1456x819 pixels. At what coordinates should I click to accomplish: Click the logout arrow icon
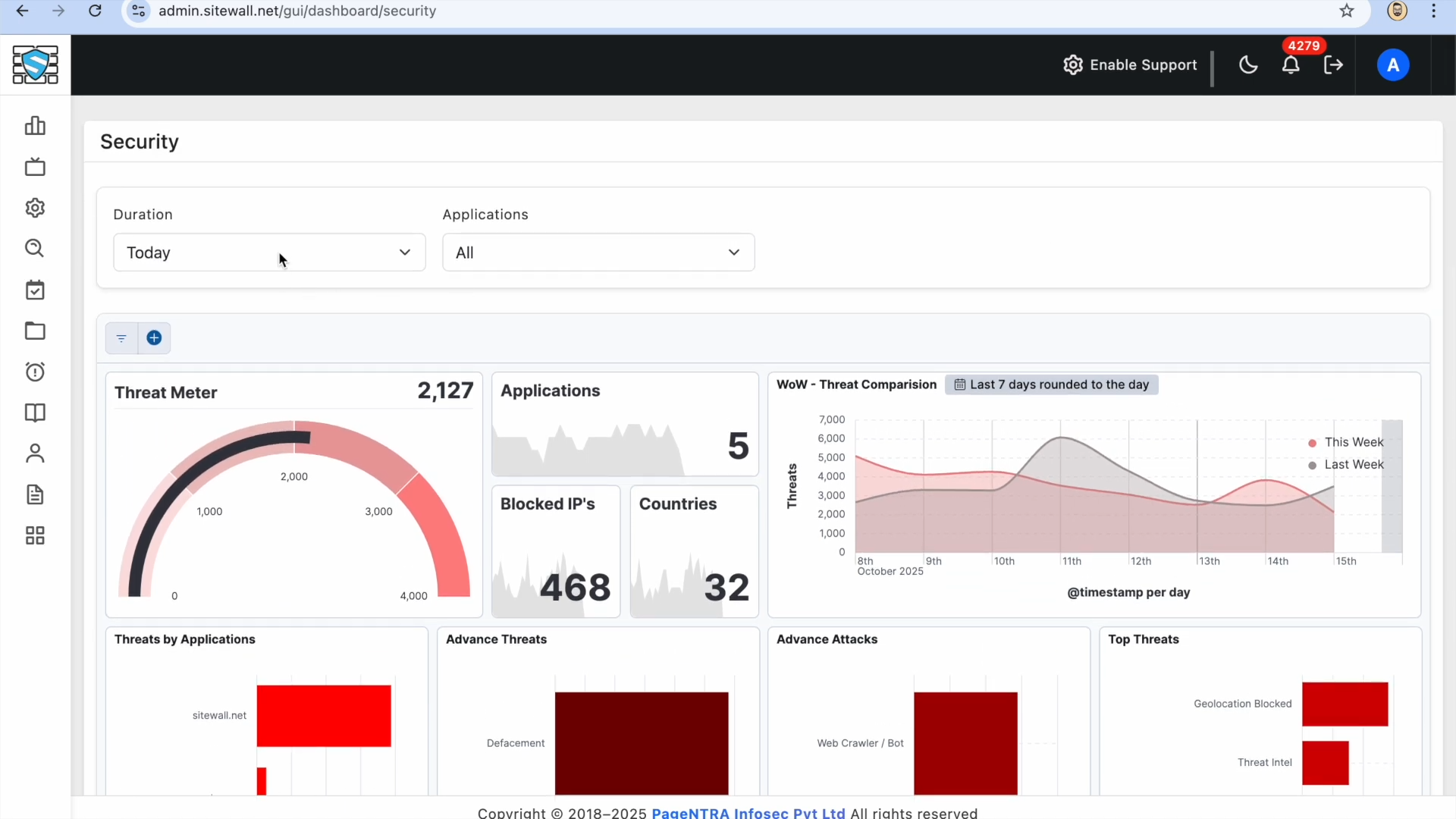click(x=1333, y=65)
